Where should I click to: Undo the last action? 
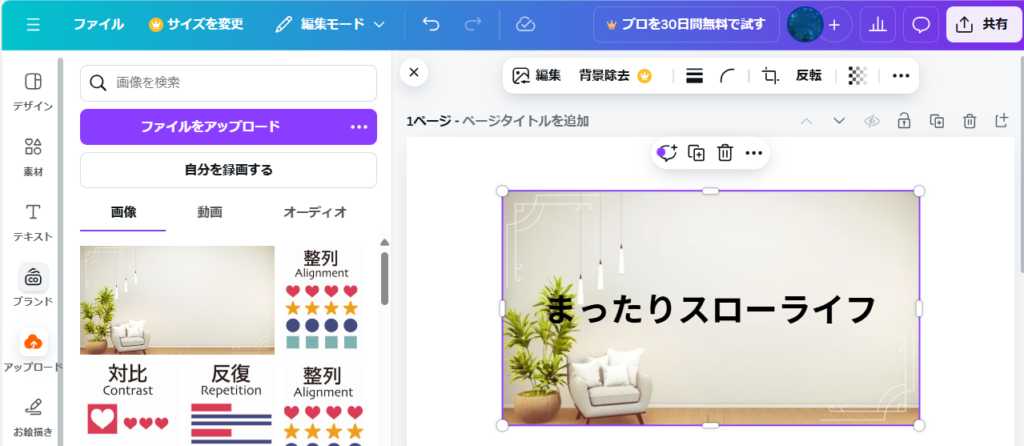tap(430, 25)
